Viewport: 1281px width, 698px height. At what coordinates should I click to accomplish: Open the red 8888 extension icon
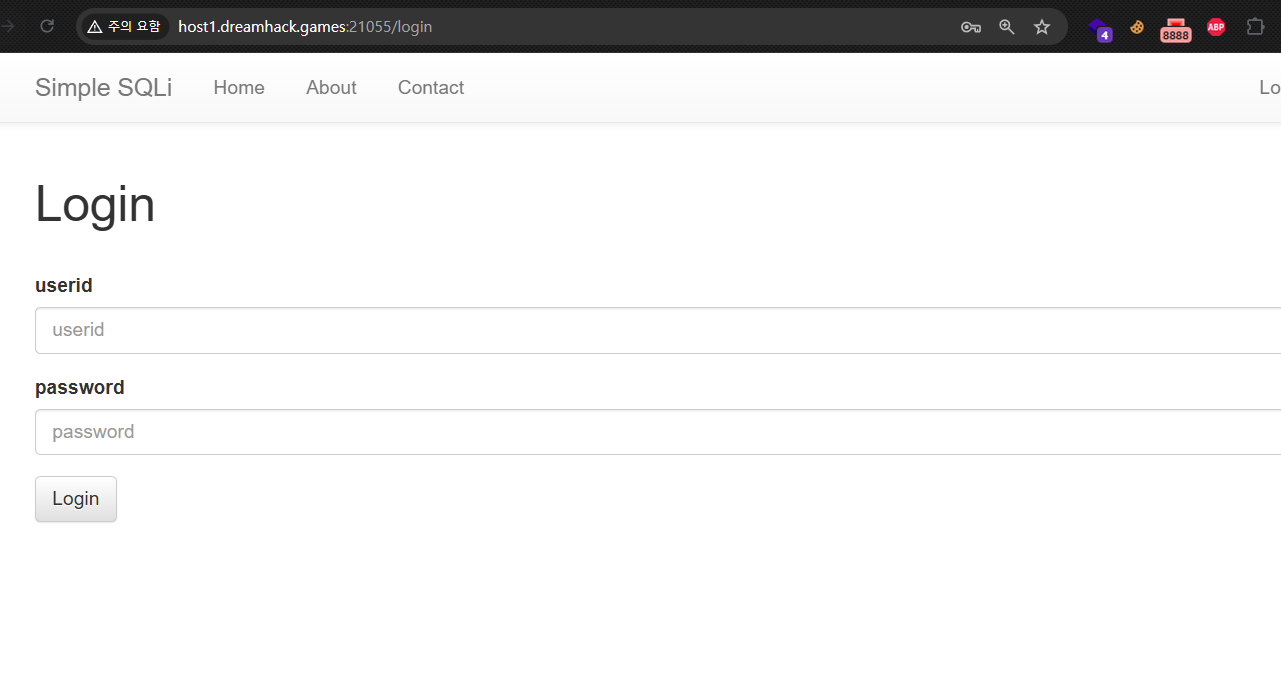coord(1176,29)
